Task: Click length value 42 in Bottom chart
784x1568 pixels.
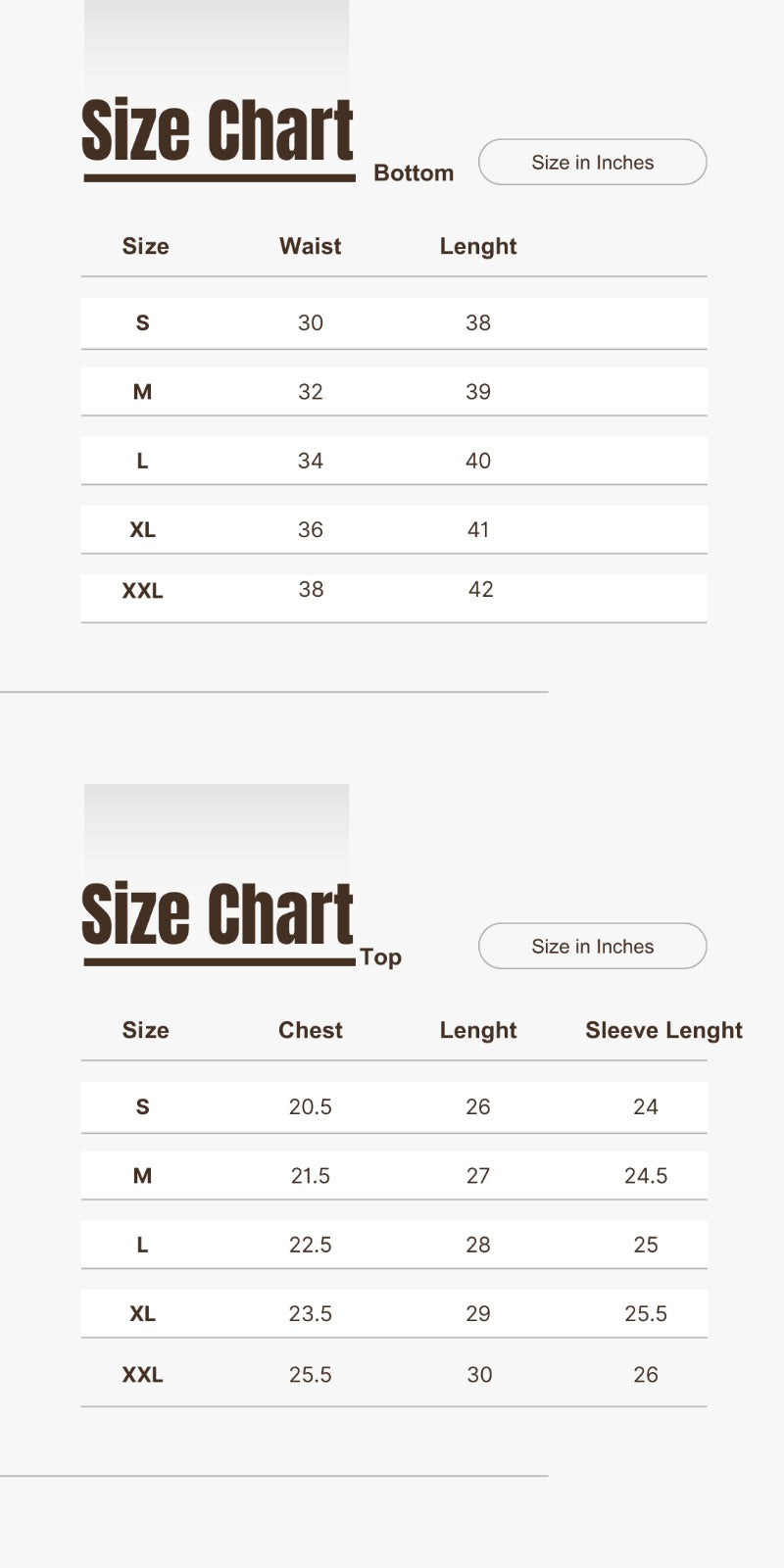Action: pos(480,590)
